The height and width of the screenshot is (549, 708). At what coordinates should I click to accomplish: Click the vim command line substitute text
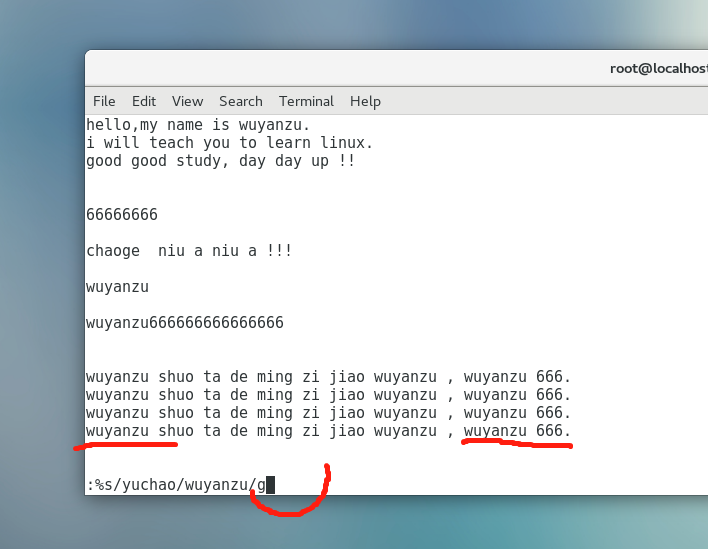click(x=176, y=485)
